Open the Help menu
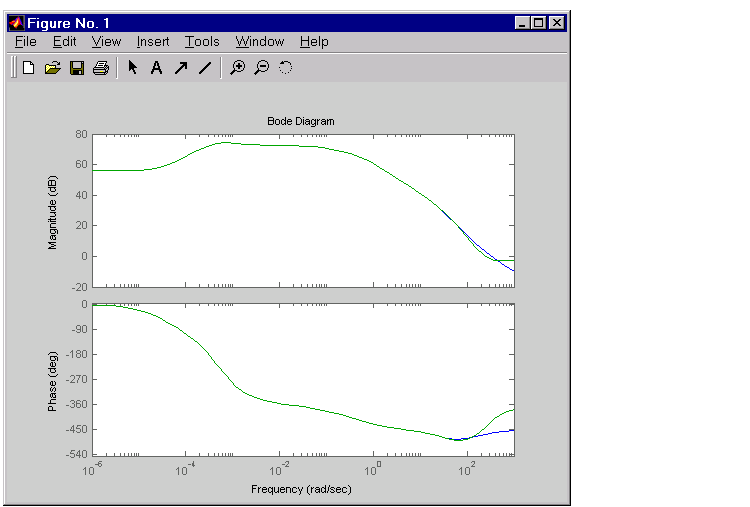Screen dimensions: 750x507 [x=314, y=41]
